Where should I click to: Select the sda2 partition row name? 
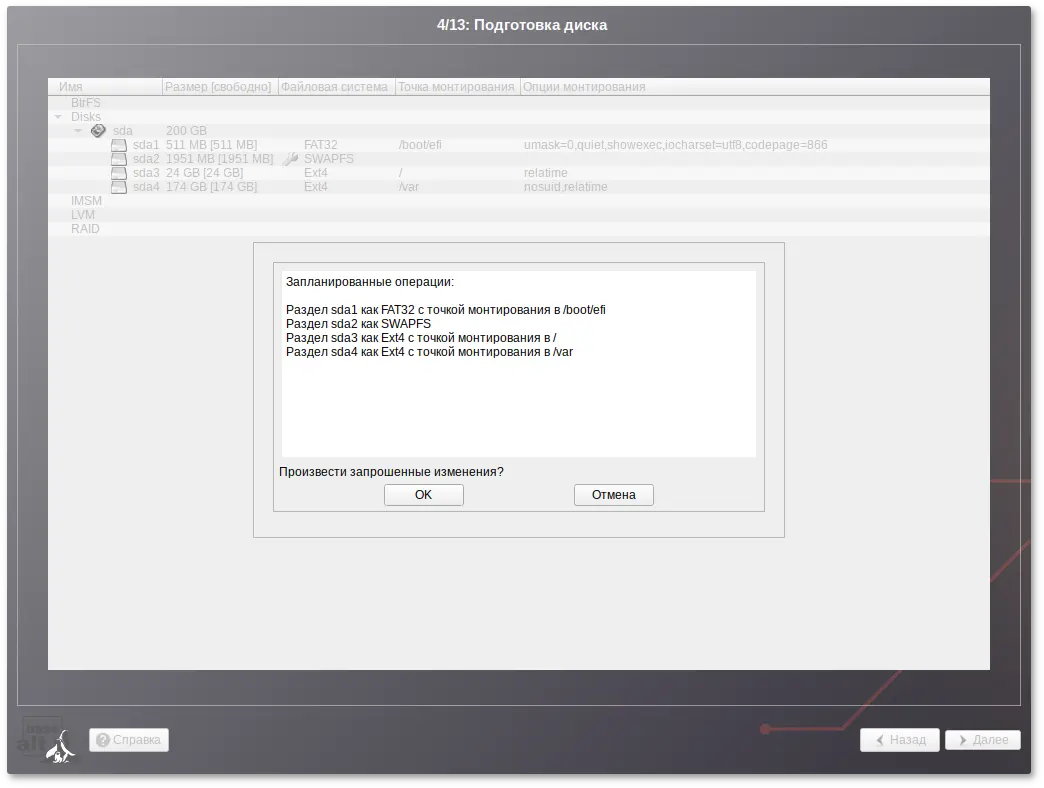146,158
